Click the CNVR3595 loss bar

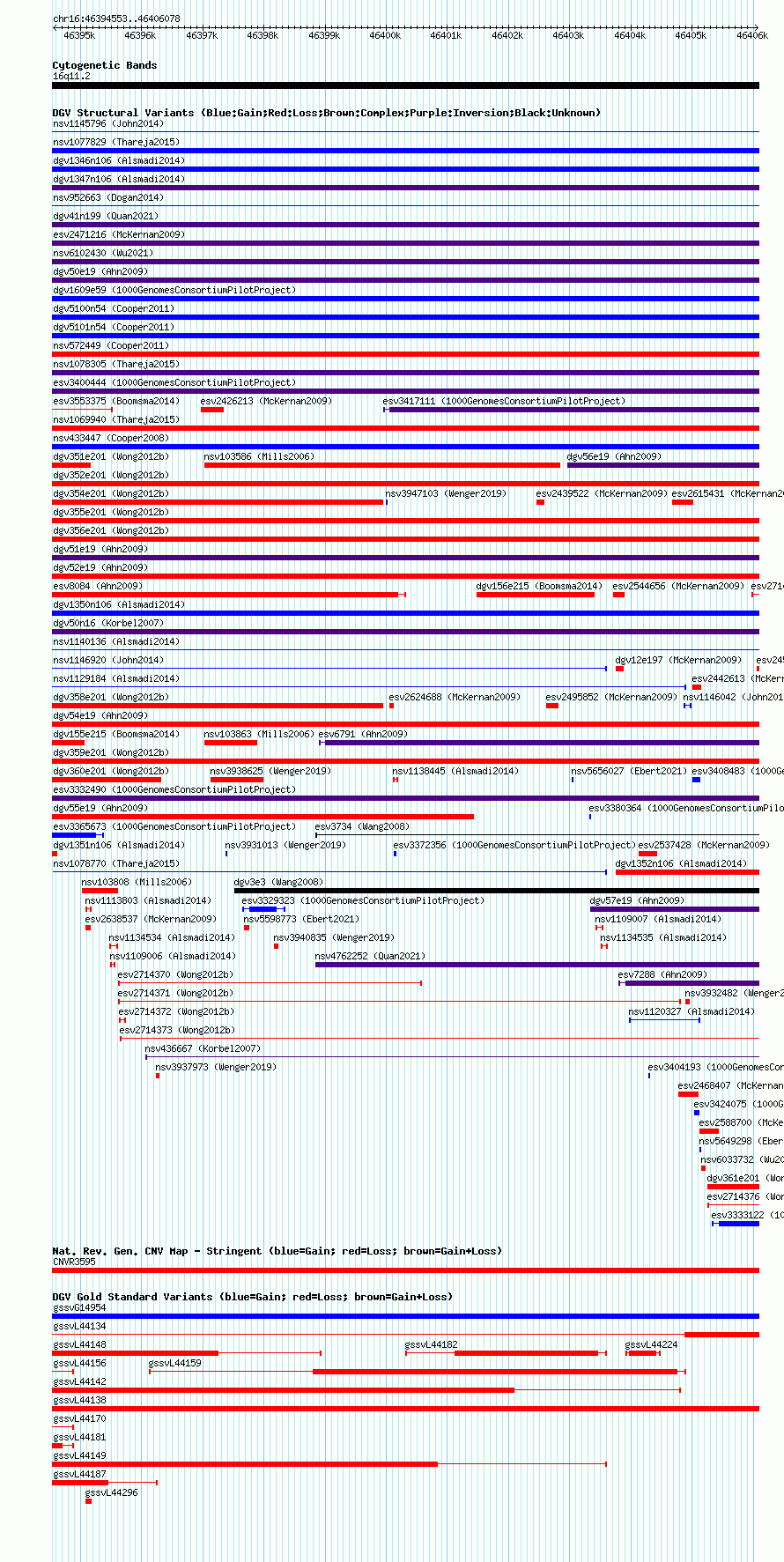point(405,1270)
